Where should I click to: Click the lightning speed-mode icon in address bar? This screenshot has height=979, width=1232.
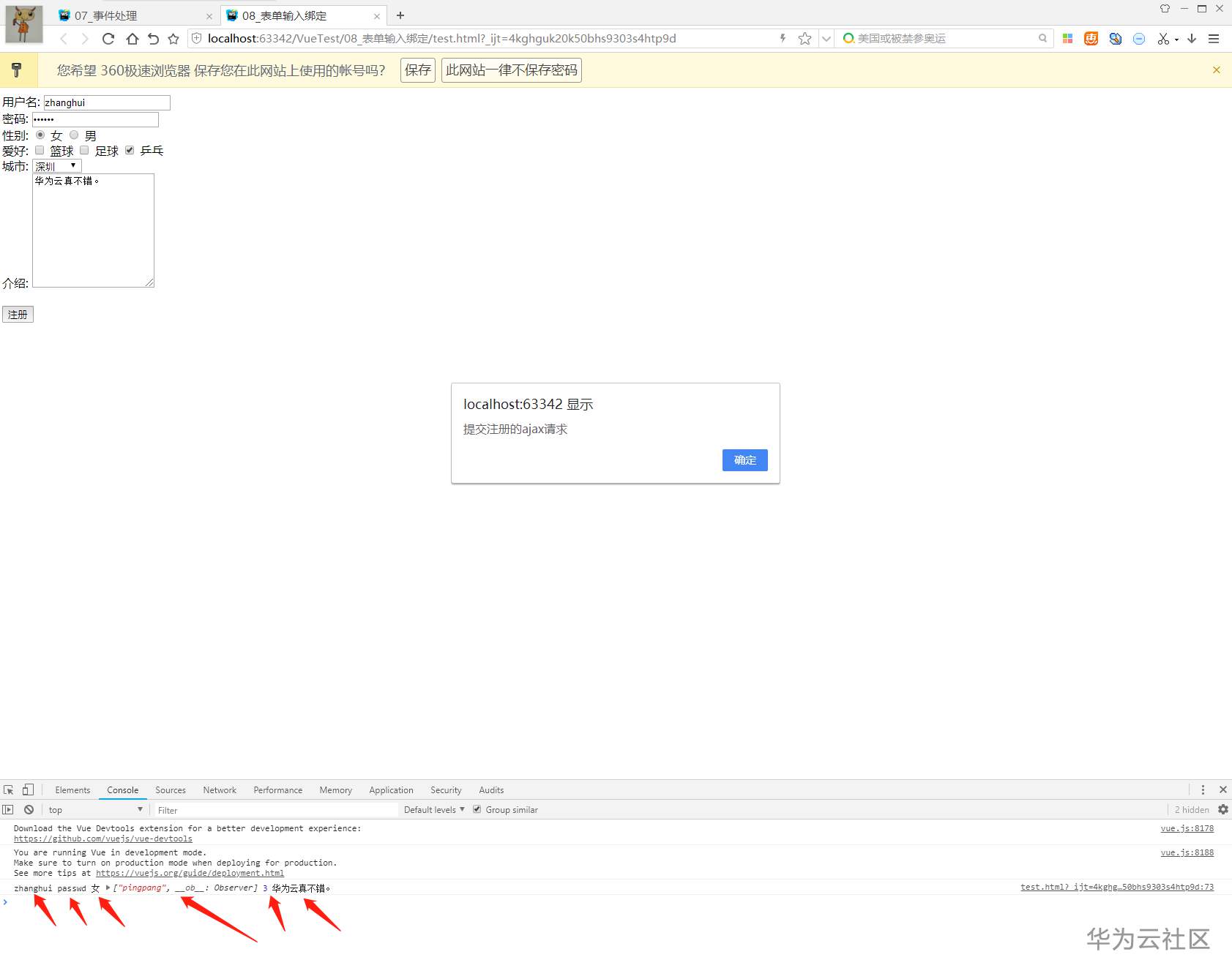(783, 38)
